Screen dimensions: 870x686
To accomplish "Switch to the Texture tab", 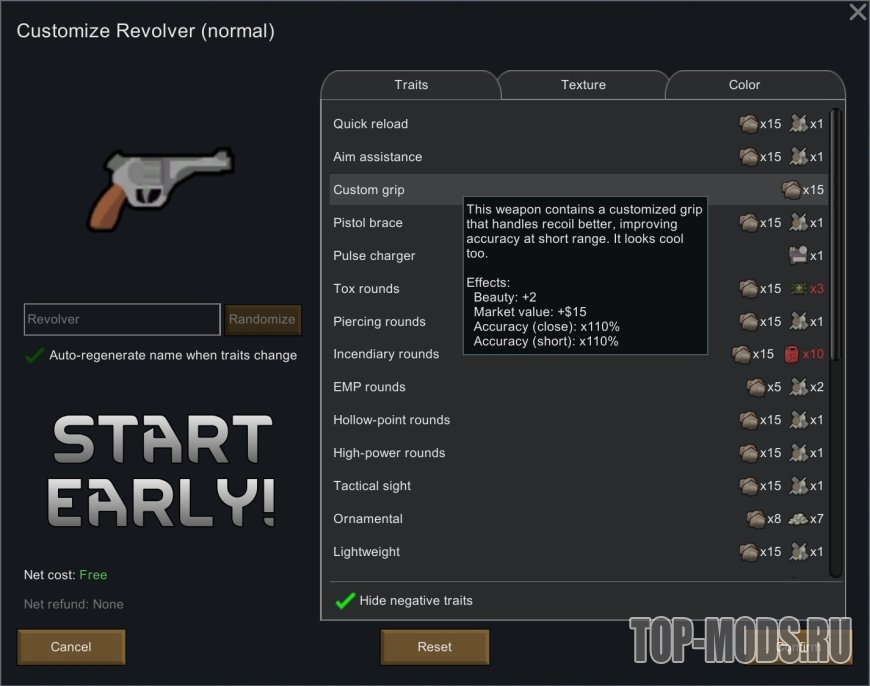I will click(583, 85).
